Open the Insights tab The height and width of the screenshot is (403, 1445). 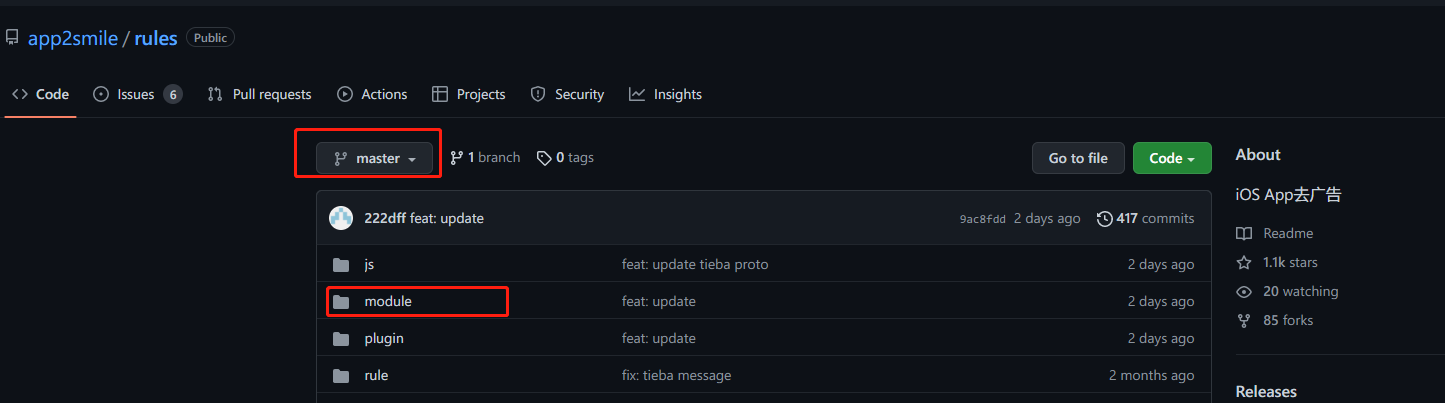coord(665,94)
